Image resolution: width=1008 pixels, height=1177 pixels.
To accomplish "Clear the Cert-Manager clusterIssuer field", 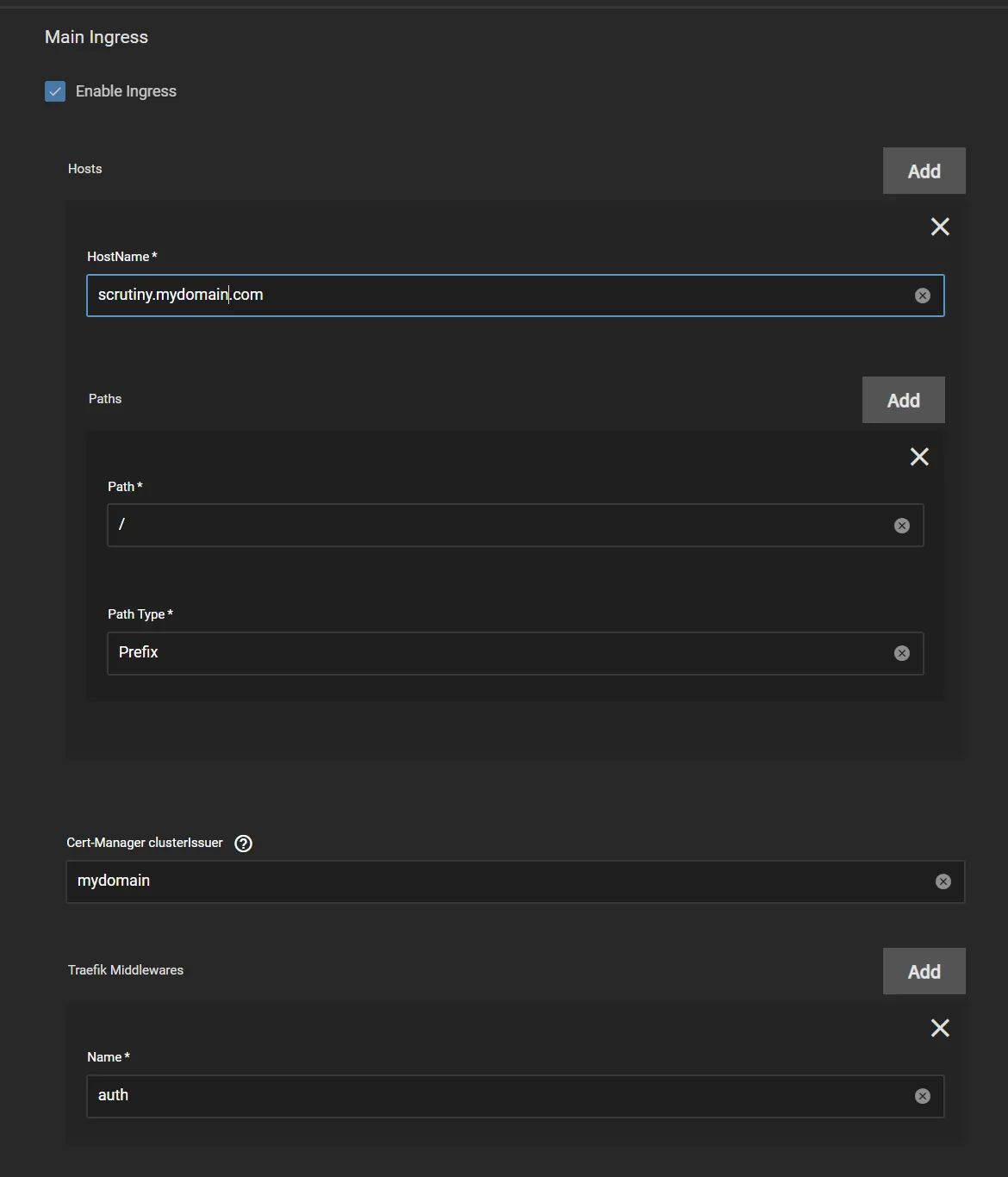I will coord(943,881).
